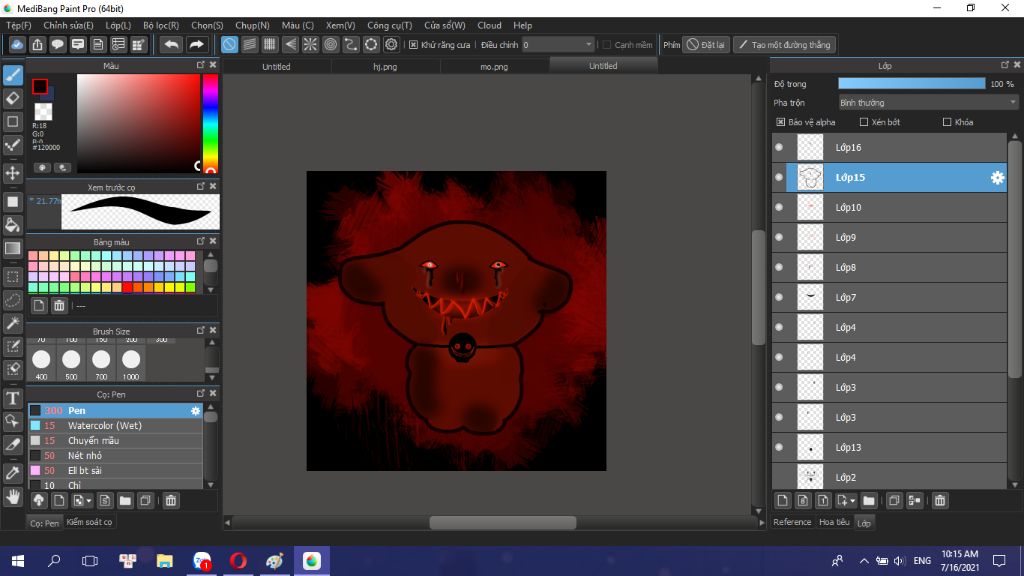This screenshot has width=1024, height=576.
Task: Enable crisscross grid snap guide
Action: [x=270, y=44]
